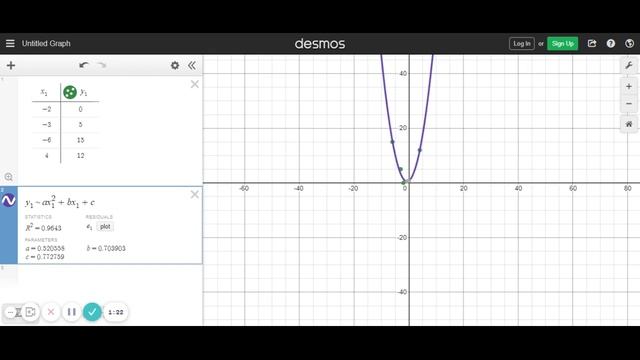Viewport: 640px width, 360px height.
Task: Delete the table expression
Action: tap(195, 84)
